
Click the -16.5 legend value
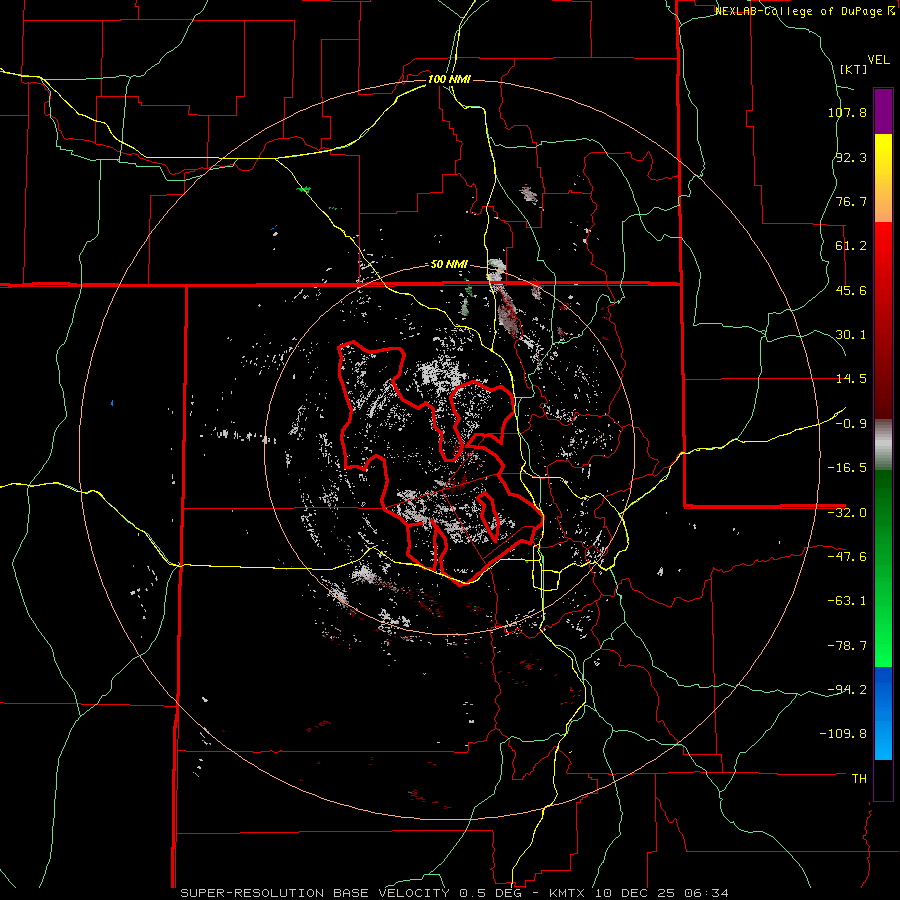[847, 468]
